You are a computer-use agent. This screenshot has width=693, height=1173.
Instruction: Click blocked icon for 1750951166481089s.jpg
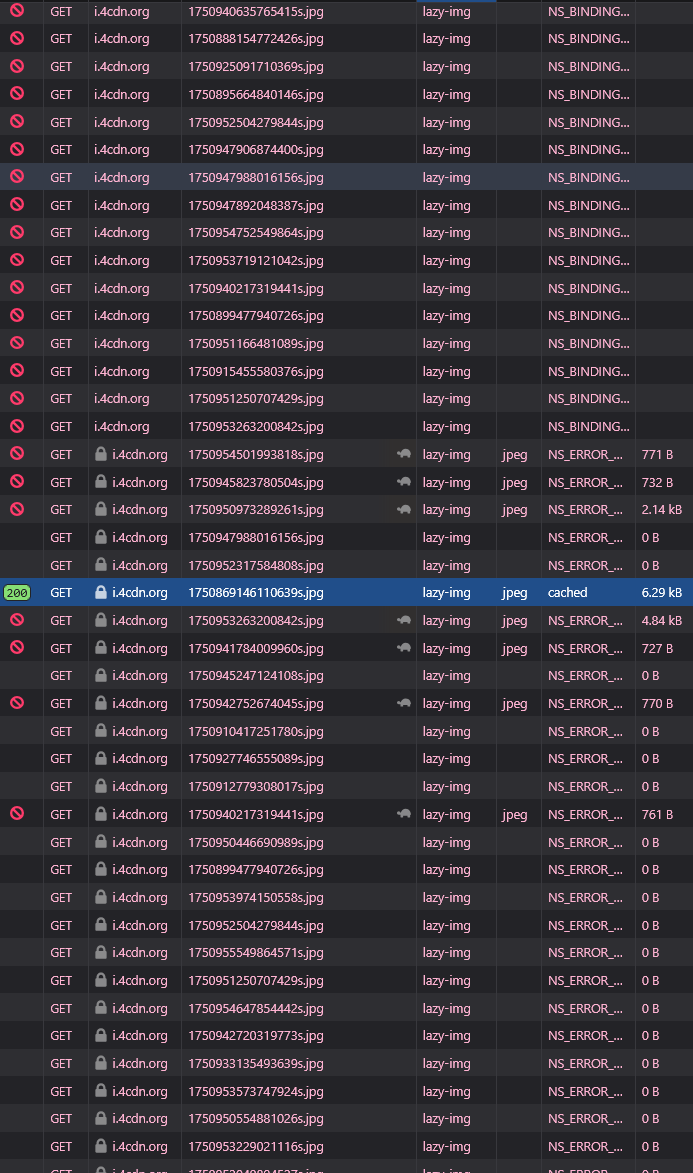16,343
